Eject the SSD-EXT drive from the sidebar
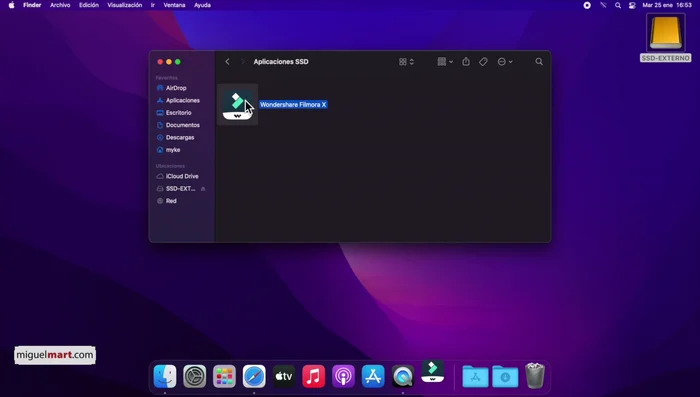 (x=203, y=189)
